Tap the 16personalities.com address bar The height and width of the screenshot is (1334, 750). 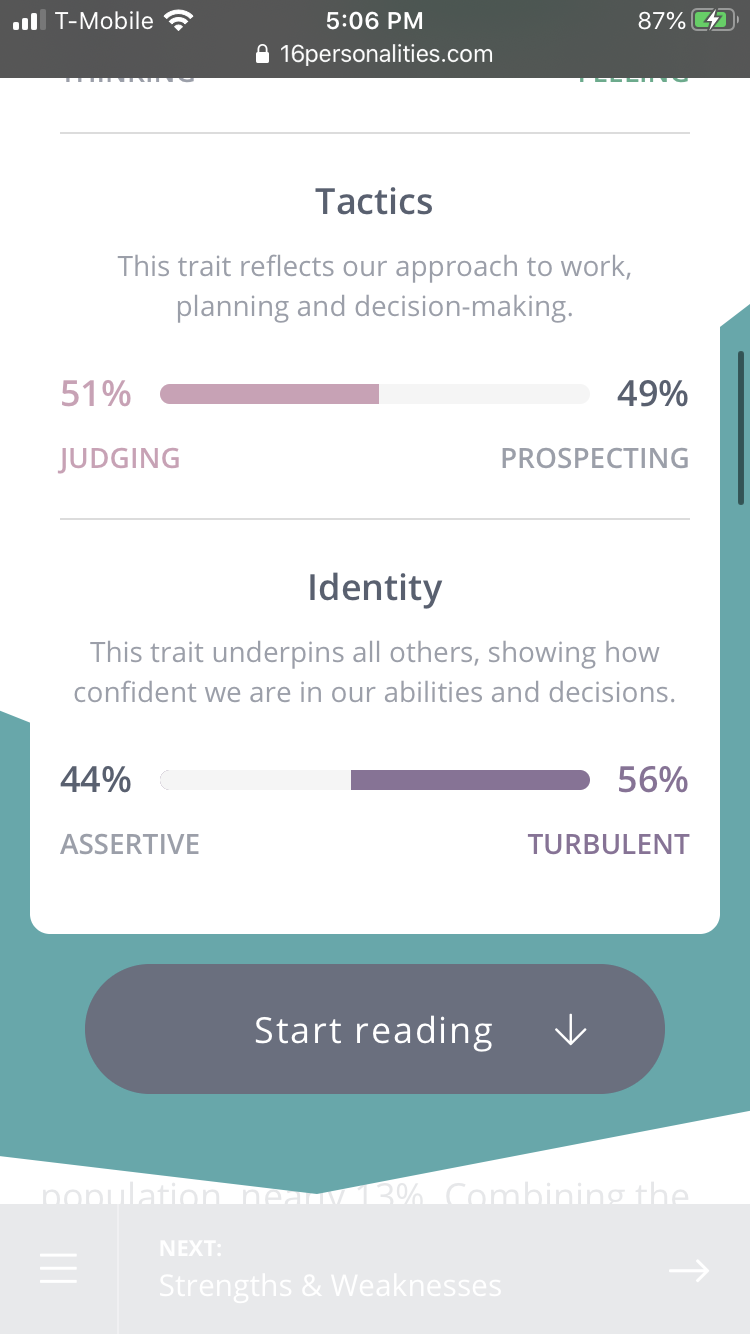coord(375,54)
